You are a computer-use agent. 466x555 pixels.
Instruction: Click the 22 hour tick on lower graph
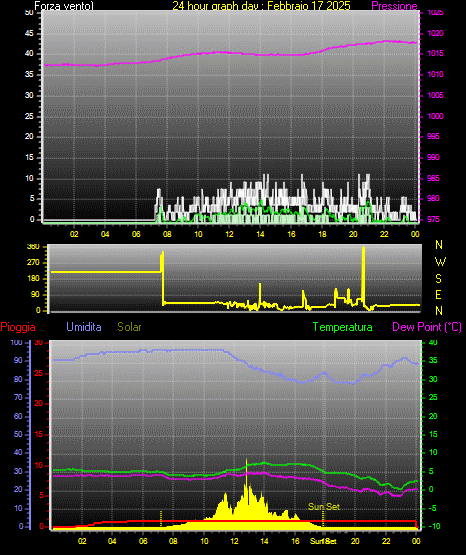tap(386, 541)
